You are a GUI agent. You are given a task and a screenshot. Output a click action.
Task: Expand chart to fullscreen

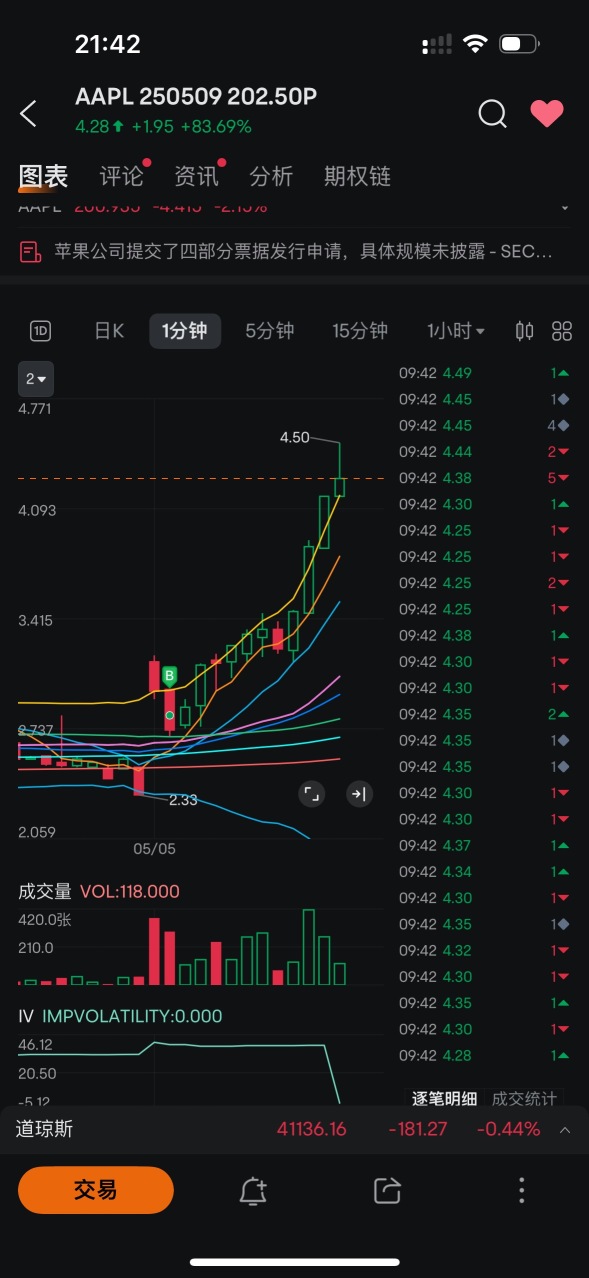(x=311, y=794)
